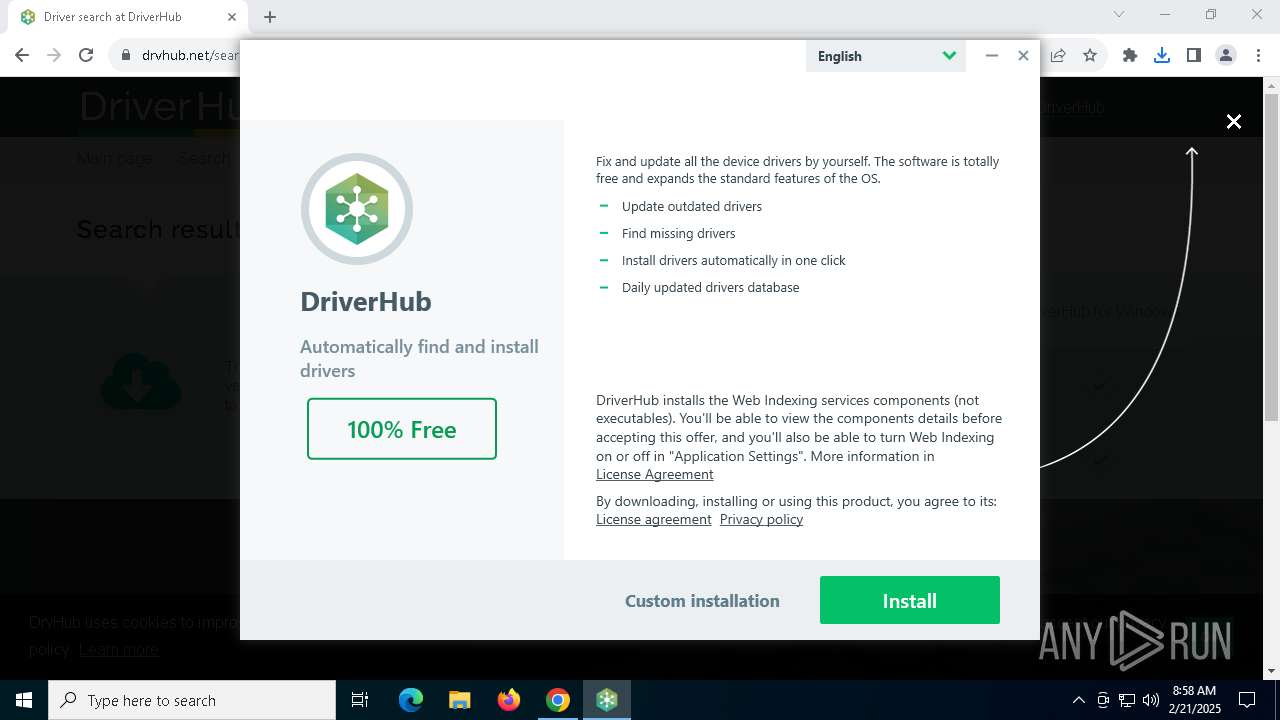The width and height of the screenshot is (1280, 720).
Task: Click Daily updated drivers database text
Action: [710, 287]
